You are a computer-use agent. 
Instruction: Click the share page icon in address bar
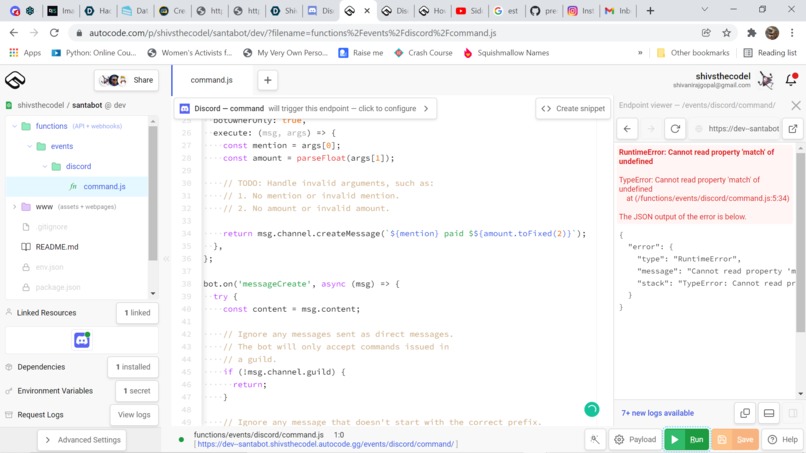click(706, 33)
